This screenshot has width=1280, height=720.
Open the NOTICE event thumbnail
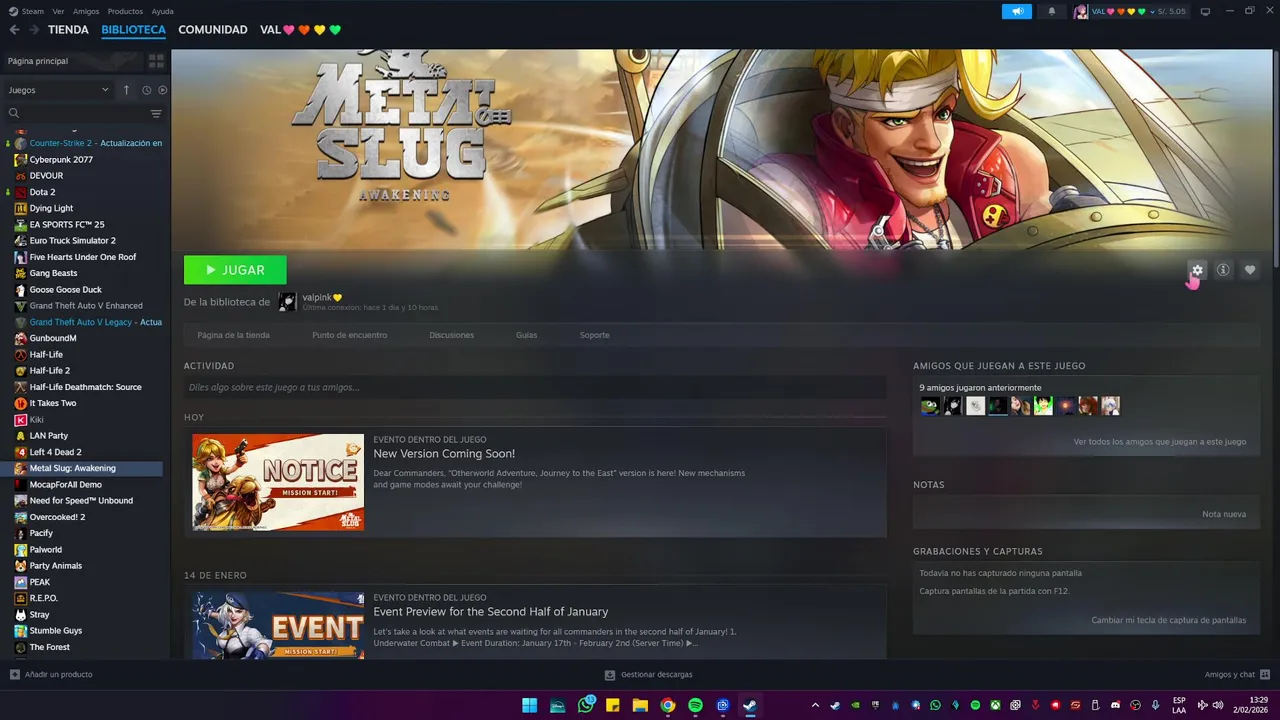click(278, 482)
